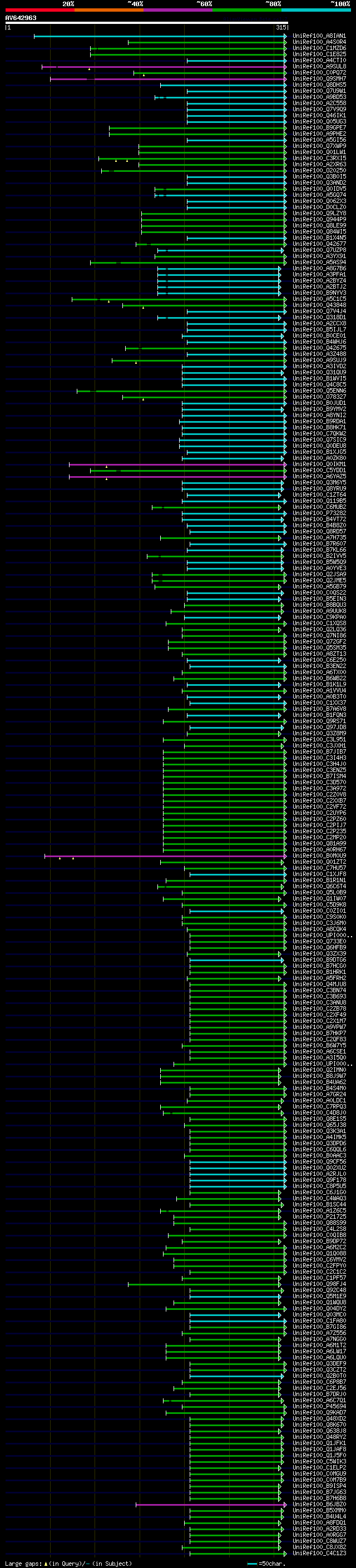The width and height of the screenshot is (356, 1568).
Task: Click the UniRef100_C0PQ72 label
Action: point(319,72)
